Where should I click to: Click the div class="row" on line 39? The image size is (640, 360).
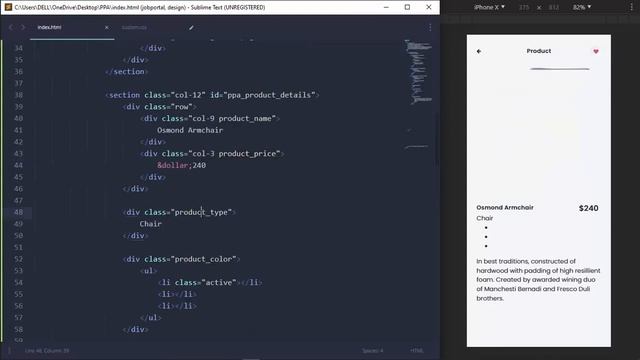coord(160,107)
